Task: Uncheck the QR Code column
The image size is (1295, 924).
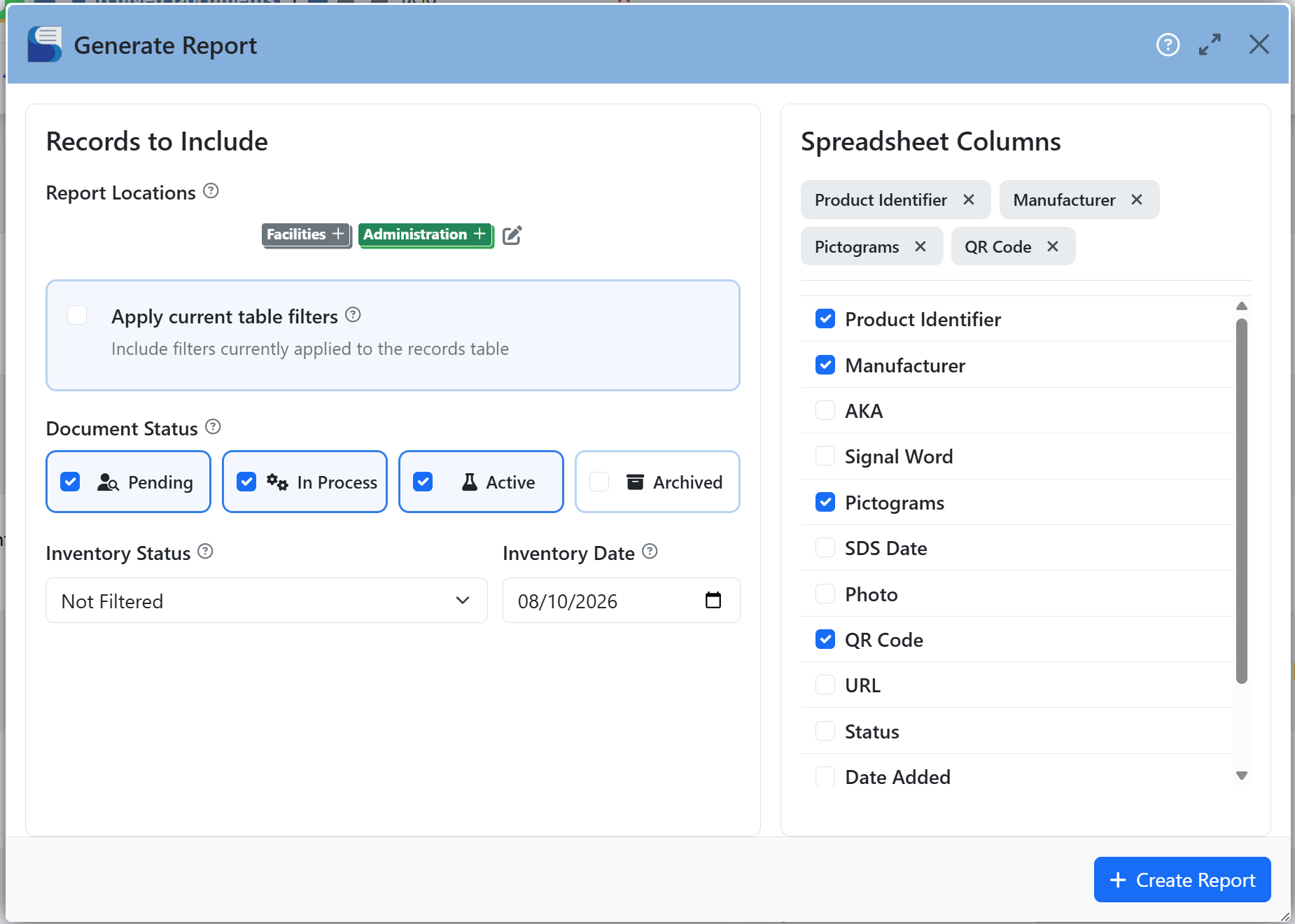Action: [x=825, y=639]
